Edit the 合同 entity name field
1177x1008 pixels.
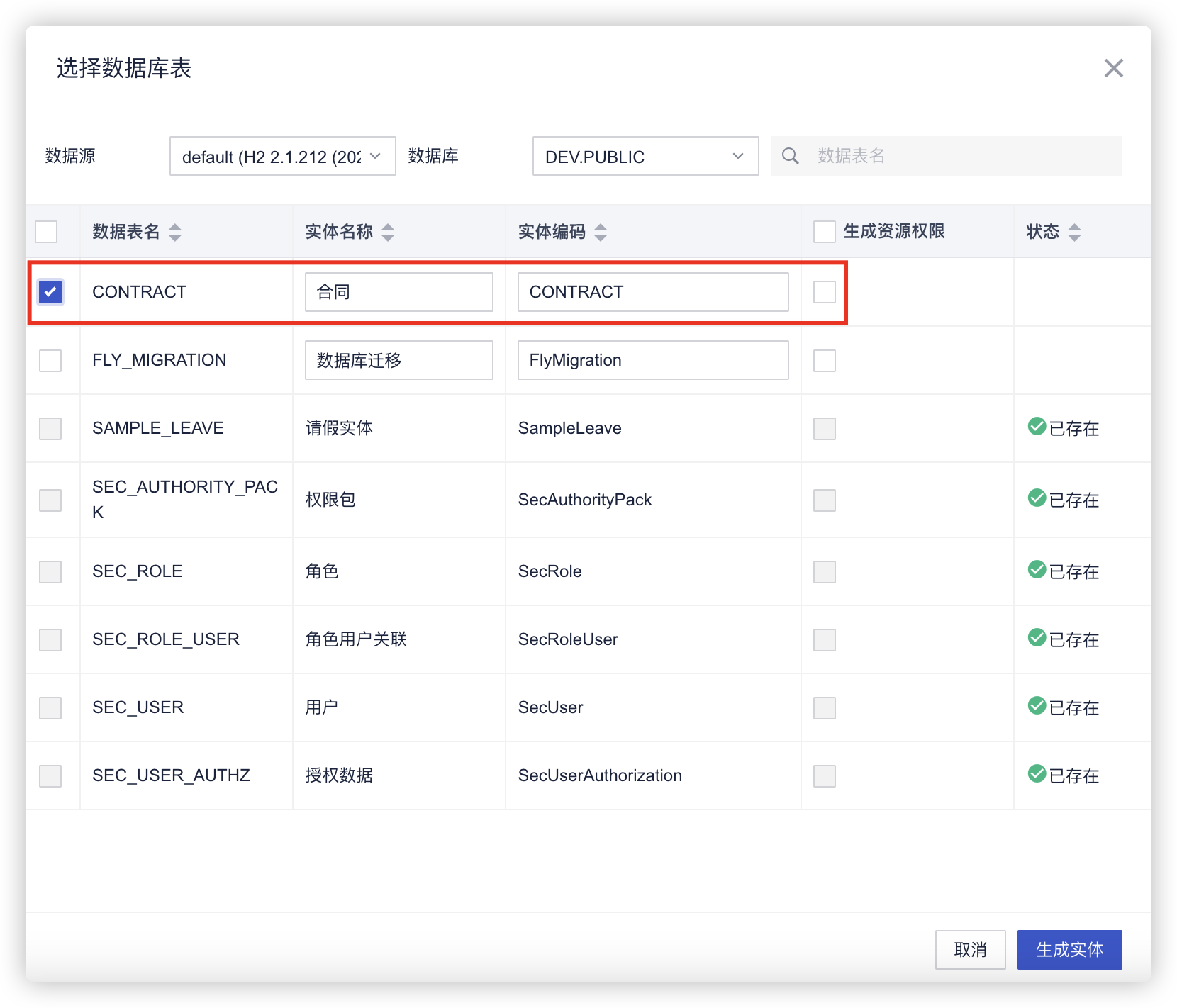398,292
